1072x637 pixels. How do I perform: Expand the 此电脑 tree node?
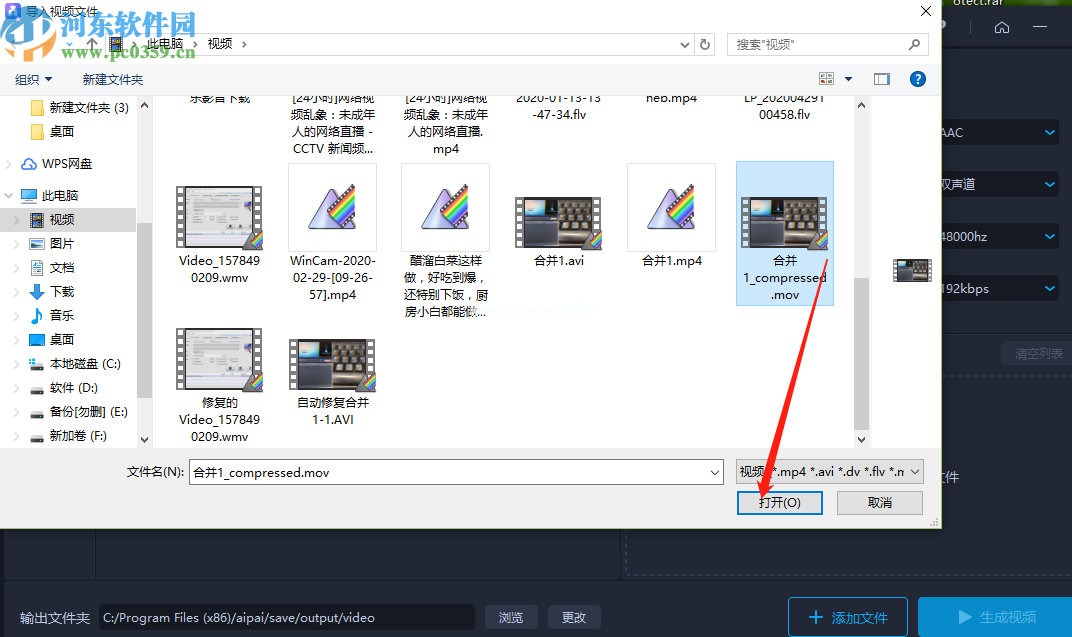[x=9, y=196]
